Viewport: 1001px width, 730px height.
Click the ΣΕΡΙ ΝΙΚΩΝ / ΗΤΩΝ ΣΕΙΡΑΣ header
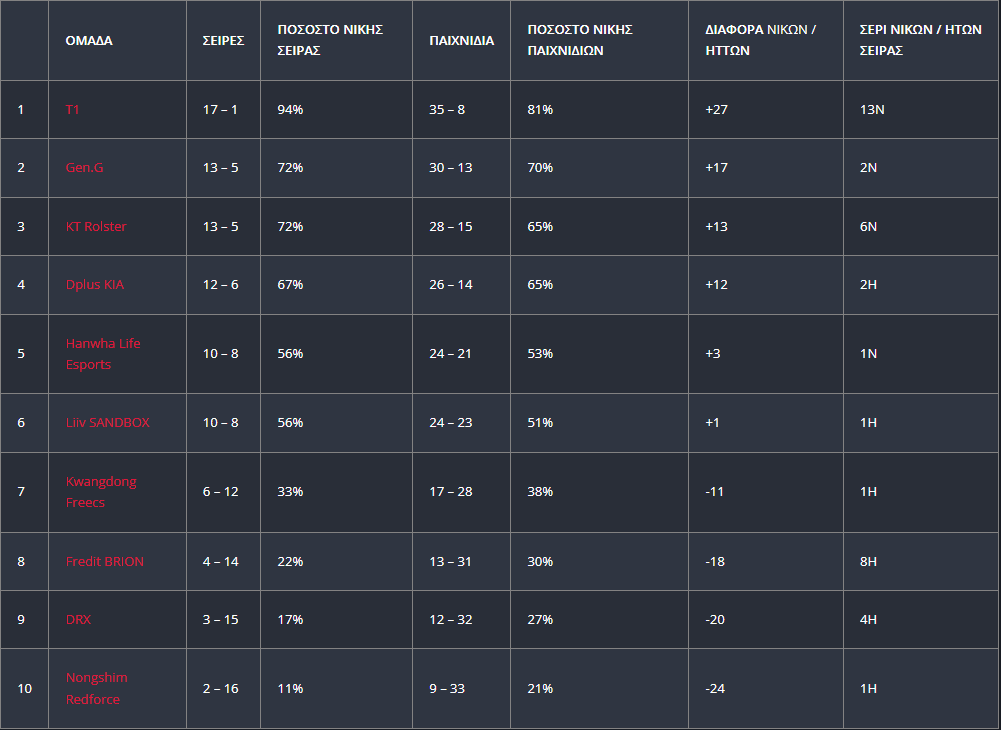921,40
